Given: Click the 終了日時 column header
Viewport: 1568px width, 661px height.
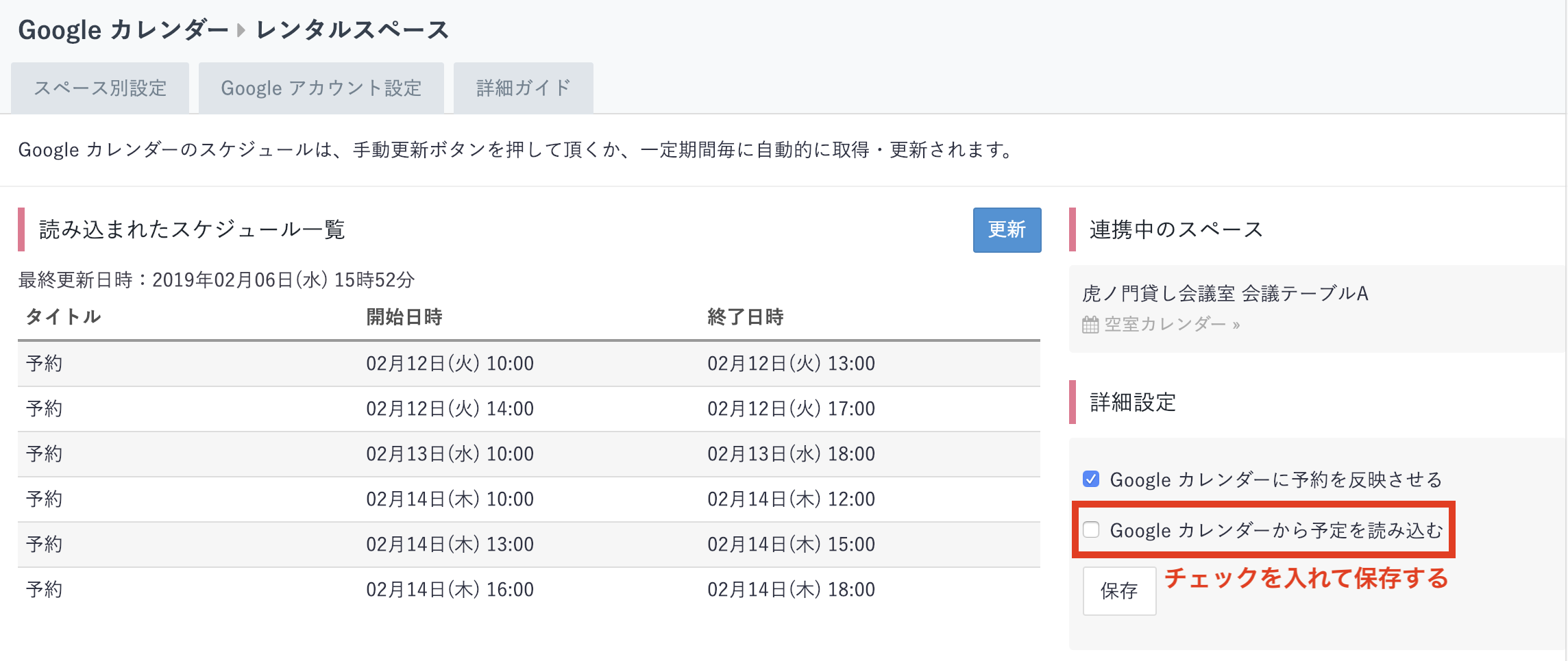Looking at the screenshot, I should [x=746, y=316].
